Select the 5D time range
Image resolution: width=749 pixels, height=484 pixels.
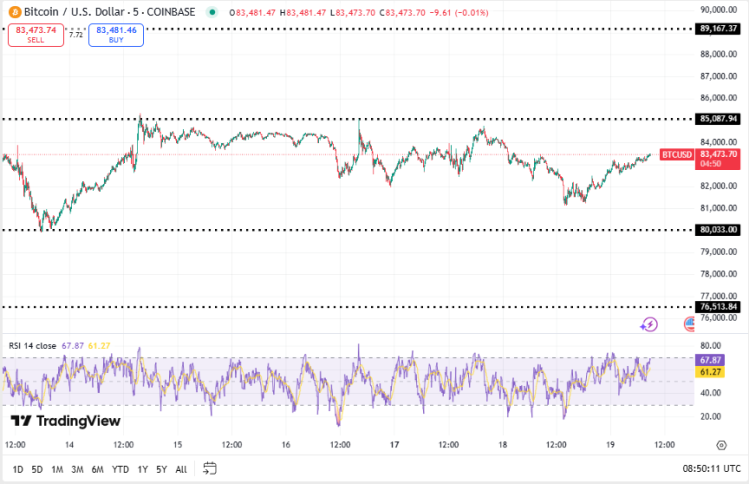coord(37,469)
